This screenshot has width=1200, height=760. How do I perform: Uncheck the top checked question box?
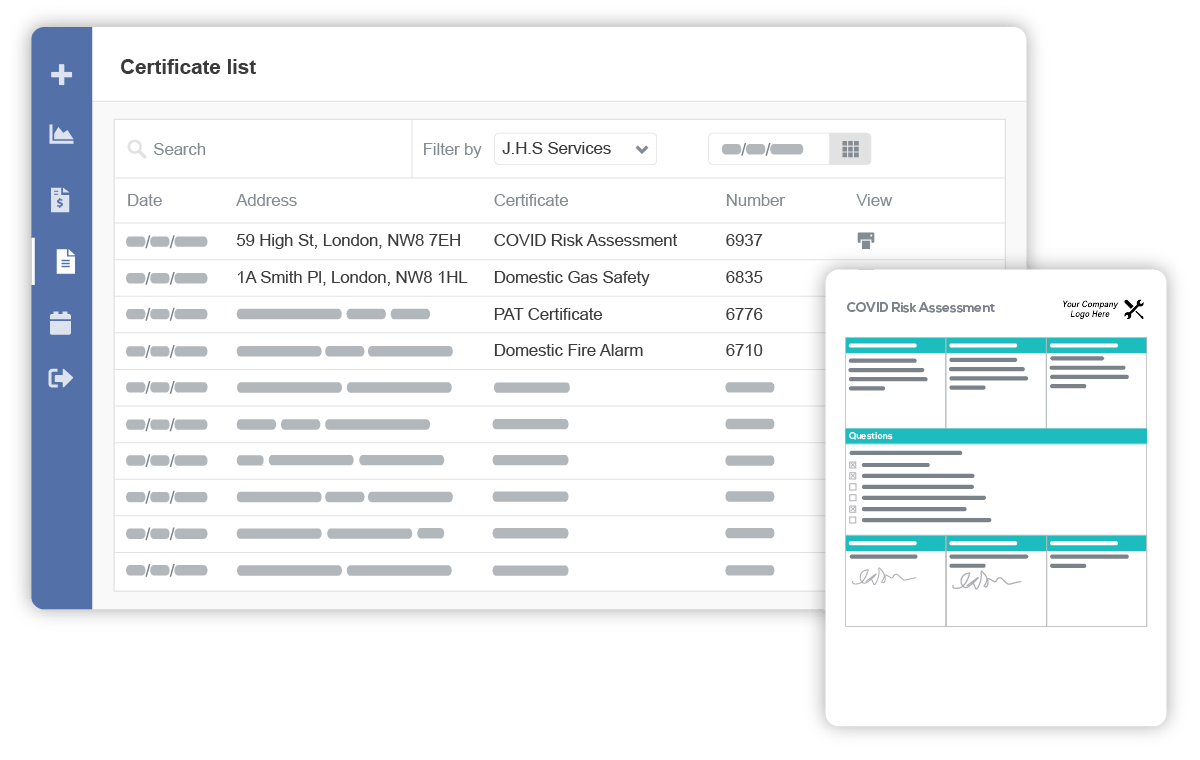852,465
